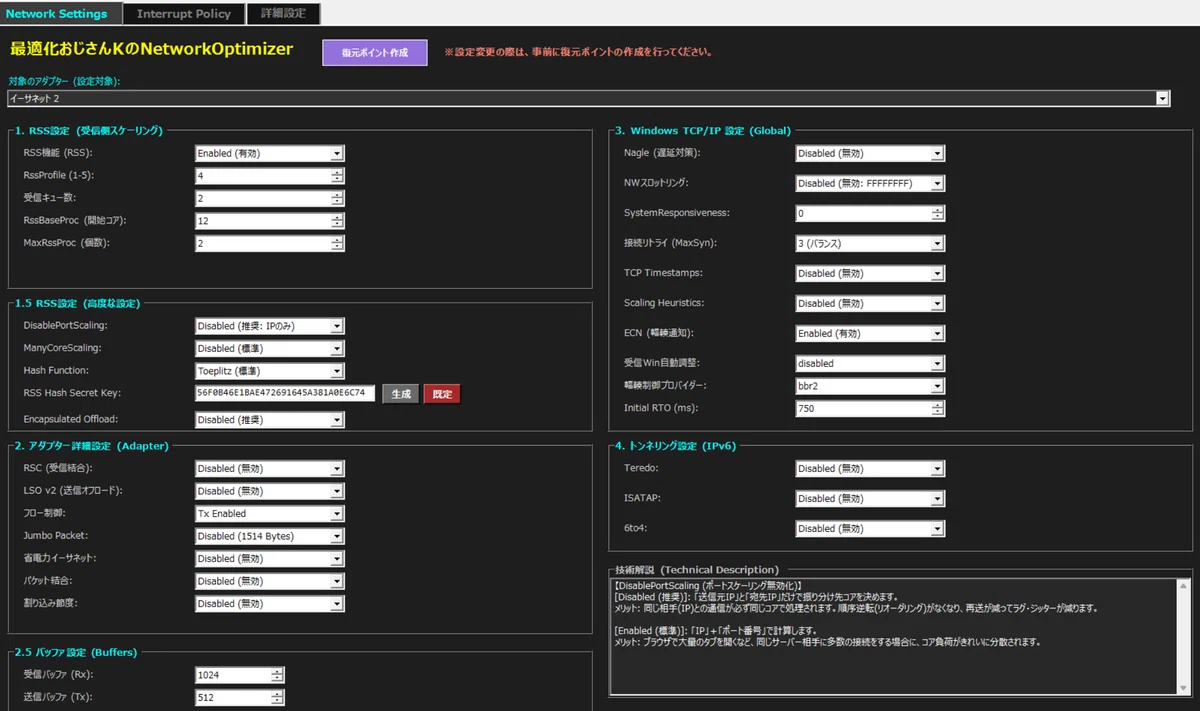Click the red 既定 button
Screen dimensions: 1200x711
point(442,394)
